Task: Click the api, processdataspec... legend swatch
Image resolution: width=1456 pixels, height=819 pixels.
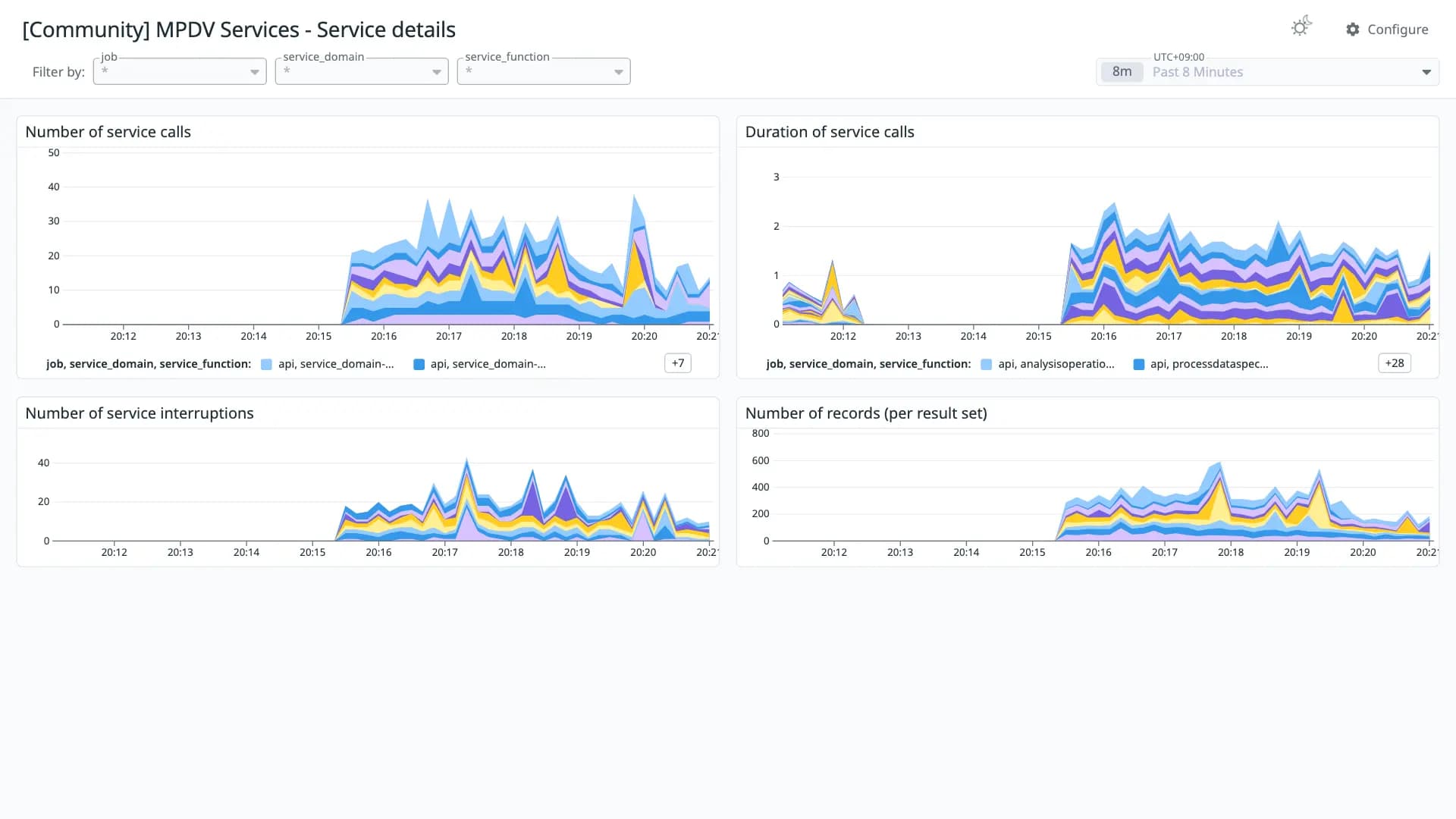Action: (1138, 364)
